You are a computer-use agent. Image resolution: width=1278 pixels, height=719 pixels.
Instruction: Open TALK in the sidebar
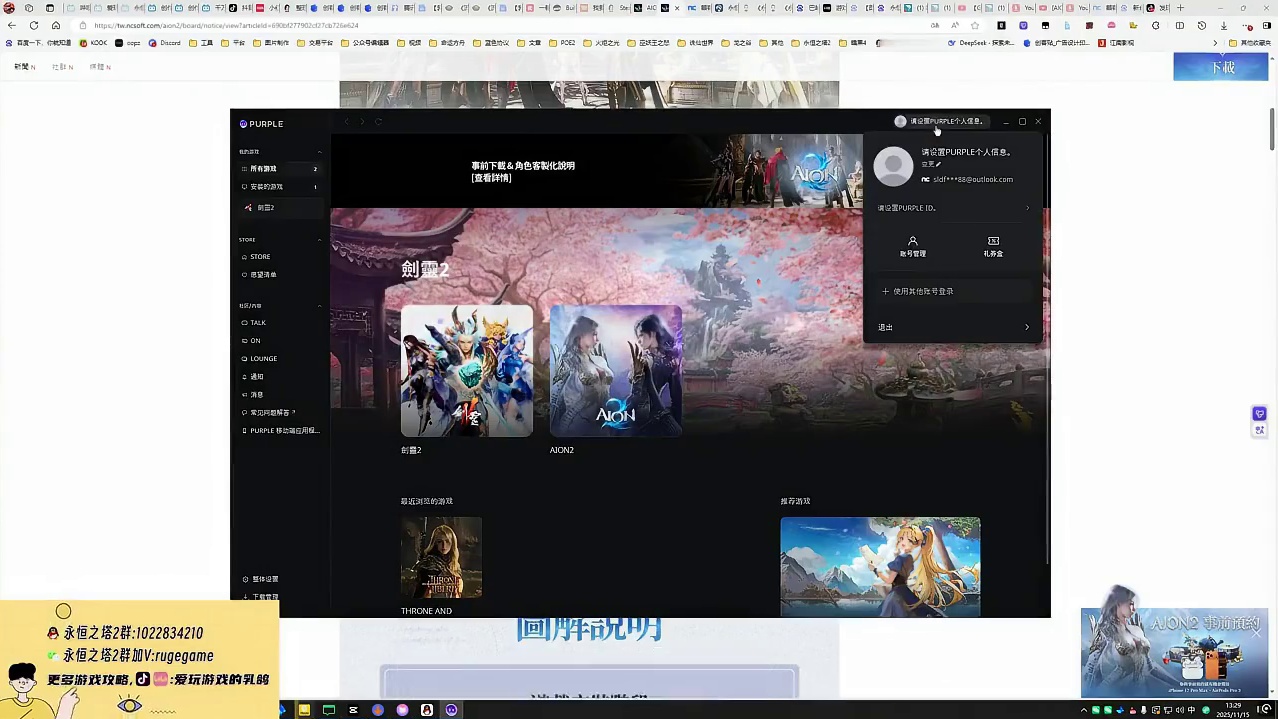click(258, 323)
